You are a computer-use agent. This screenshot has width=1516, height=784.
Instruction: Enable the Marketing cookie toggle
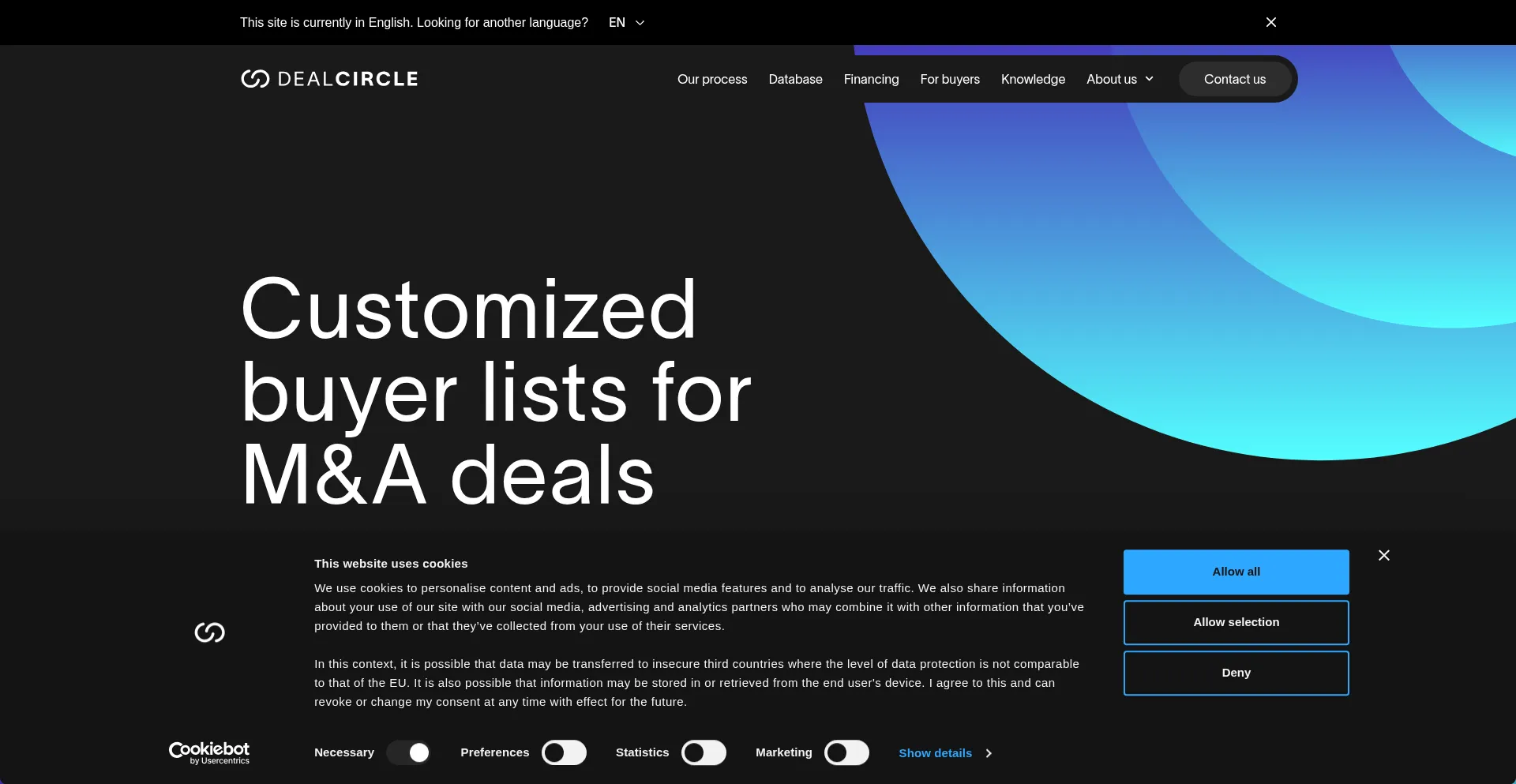pos(846,752)
